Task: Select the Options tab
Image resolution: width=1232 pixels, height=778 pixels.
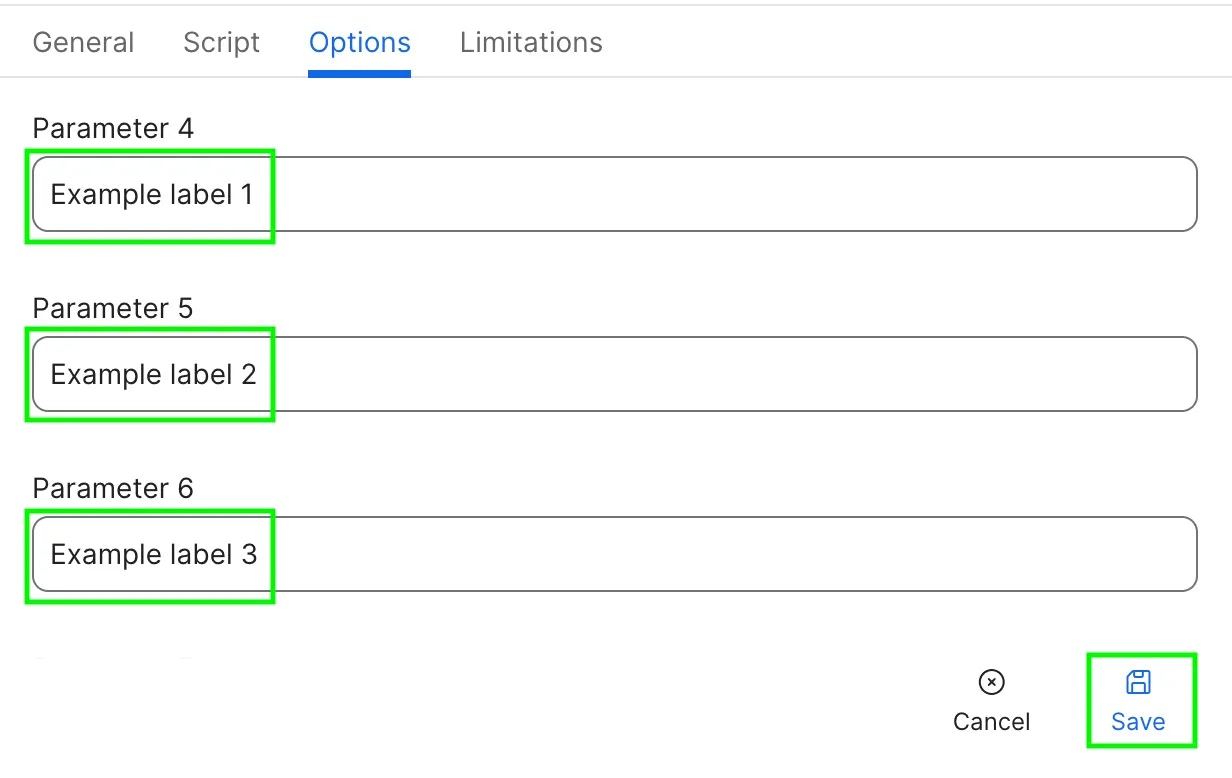Action: (360, 42)
